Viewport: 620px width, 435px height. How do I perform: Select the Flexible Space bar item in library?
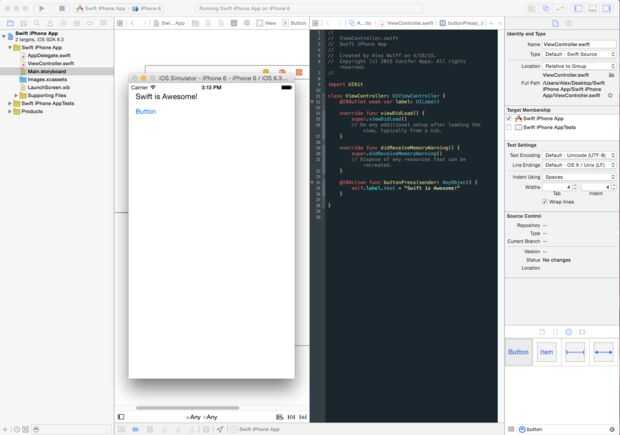(x=603, y=352)
